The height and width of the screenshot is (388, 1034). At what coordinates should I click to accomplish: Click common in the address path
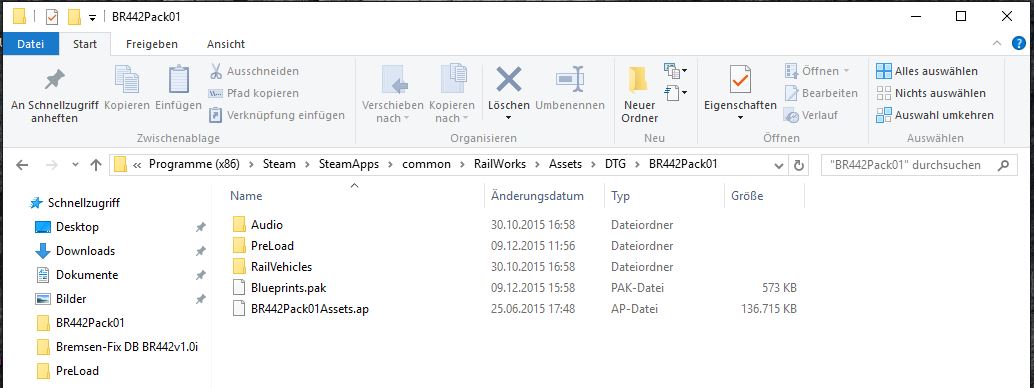pos(427,164)
